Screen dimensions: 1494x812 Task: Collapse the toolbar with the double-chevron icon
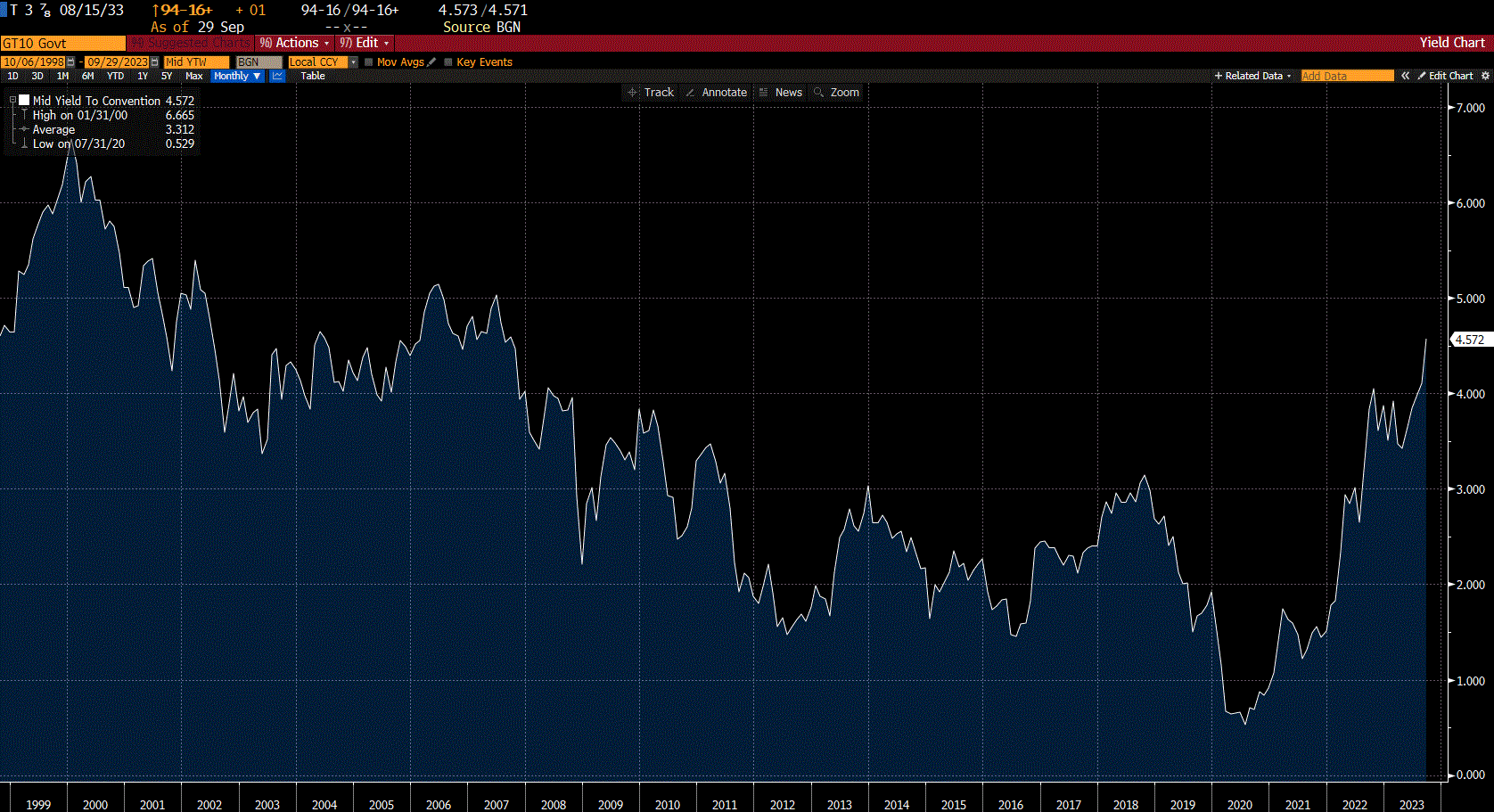1405,76
